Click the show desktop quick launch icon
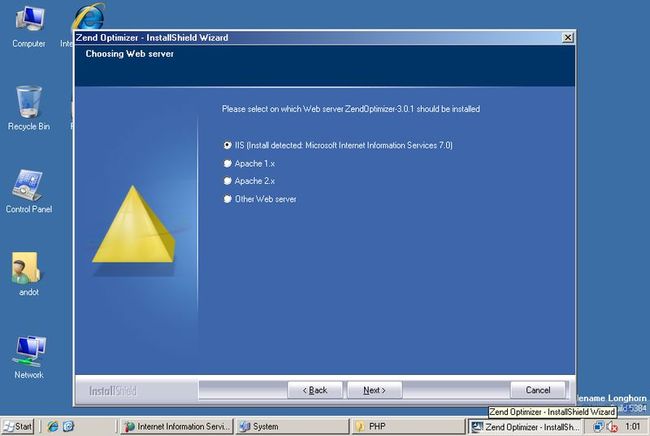 (x=68, y=426)
